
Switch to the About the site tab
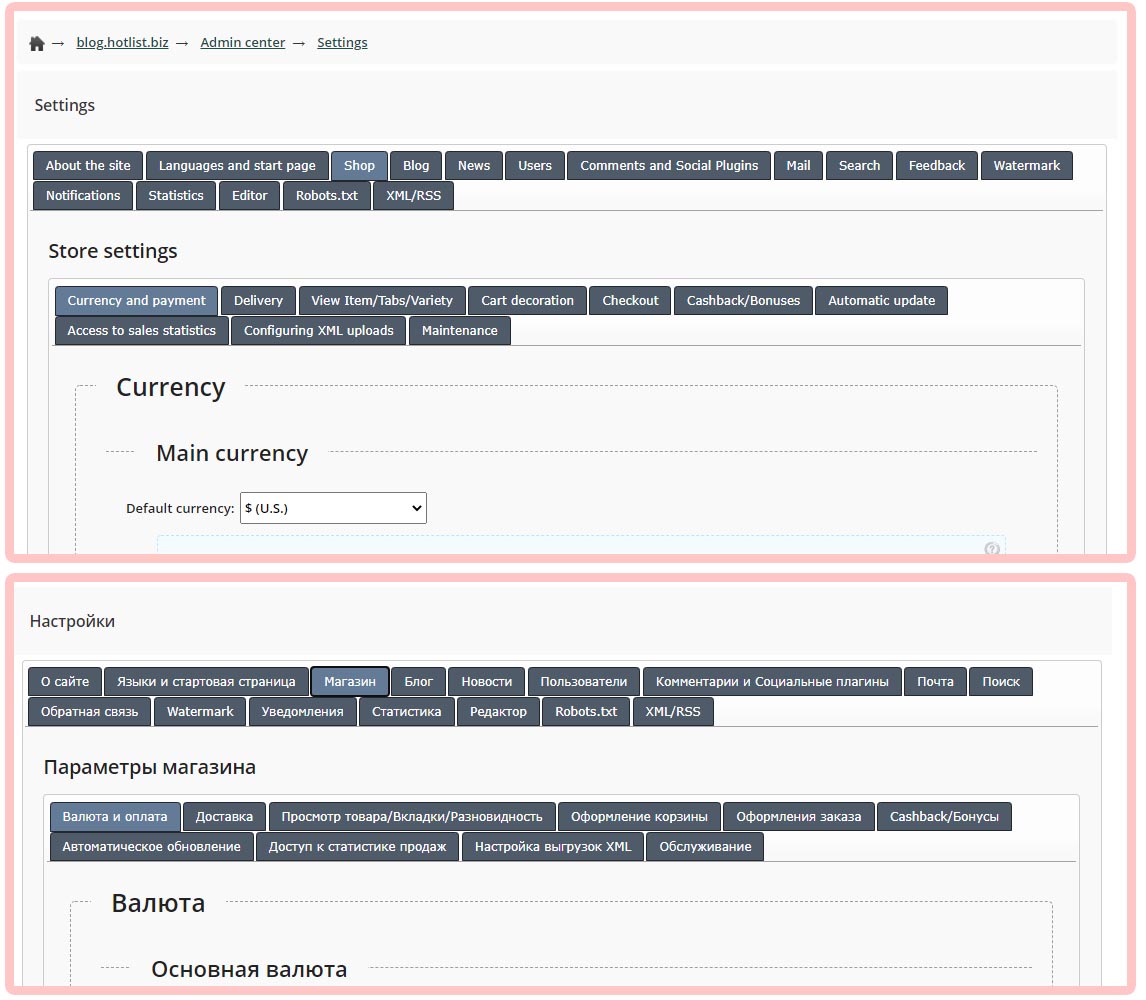coord(88,166)
